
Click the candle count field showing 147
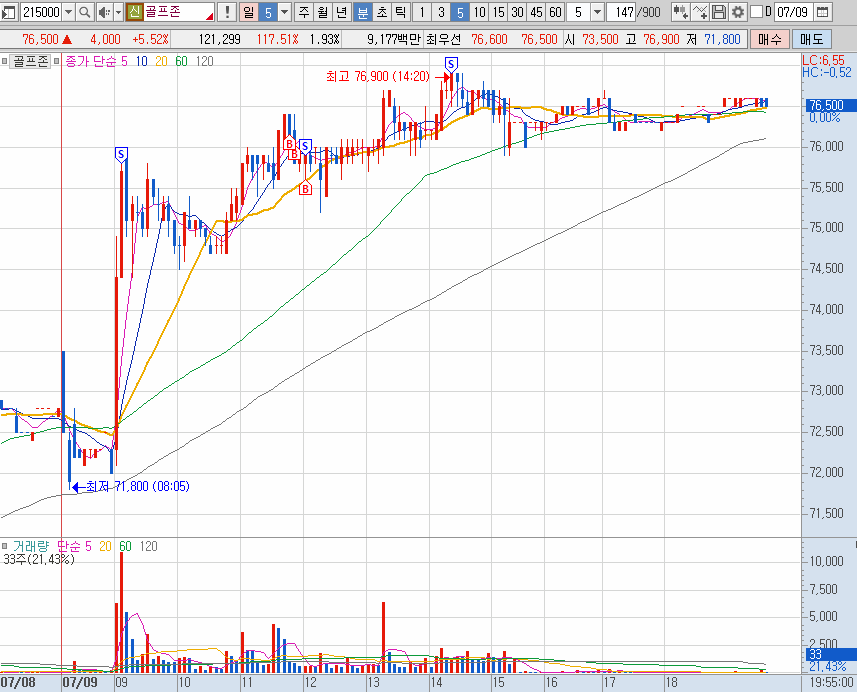[622, 12]
